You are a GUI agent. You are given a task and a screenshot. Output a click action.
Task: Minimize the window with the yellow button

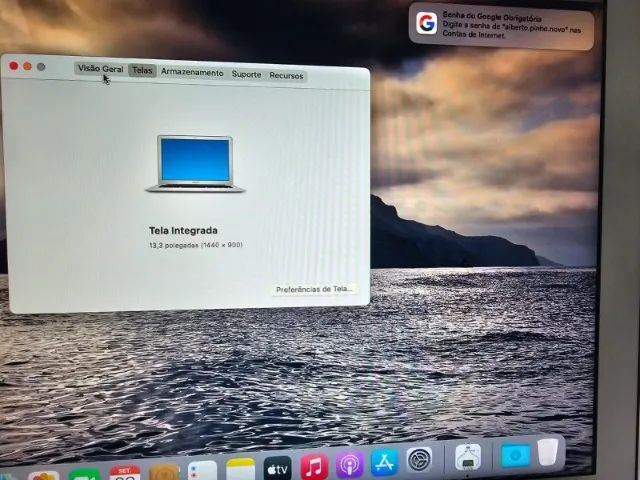pyautogui.click(x=27, y=66)
